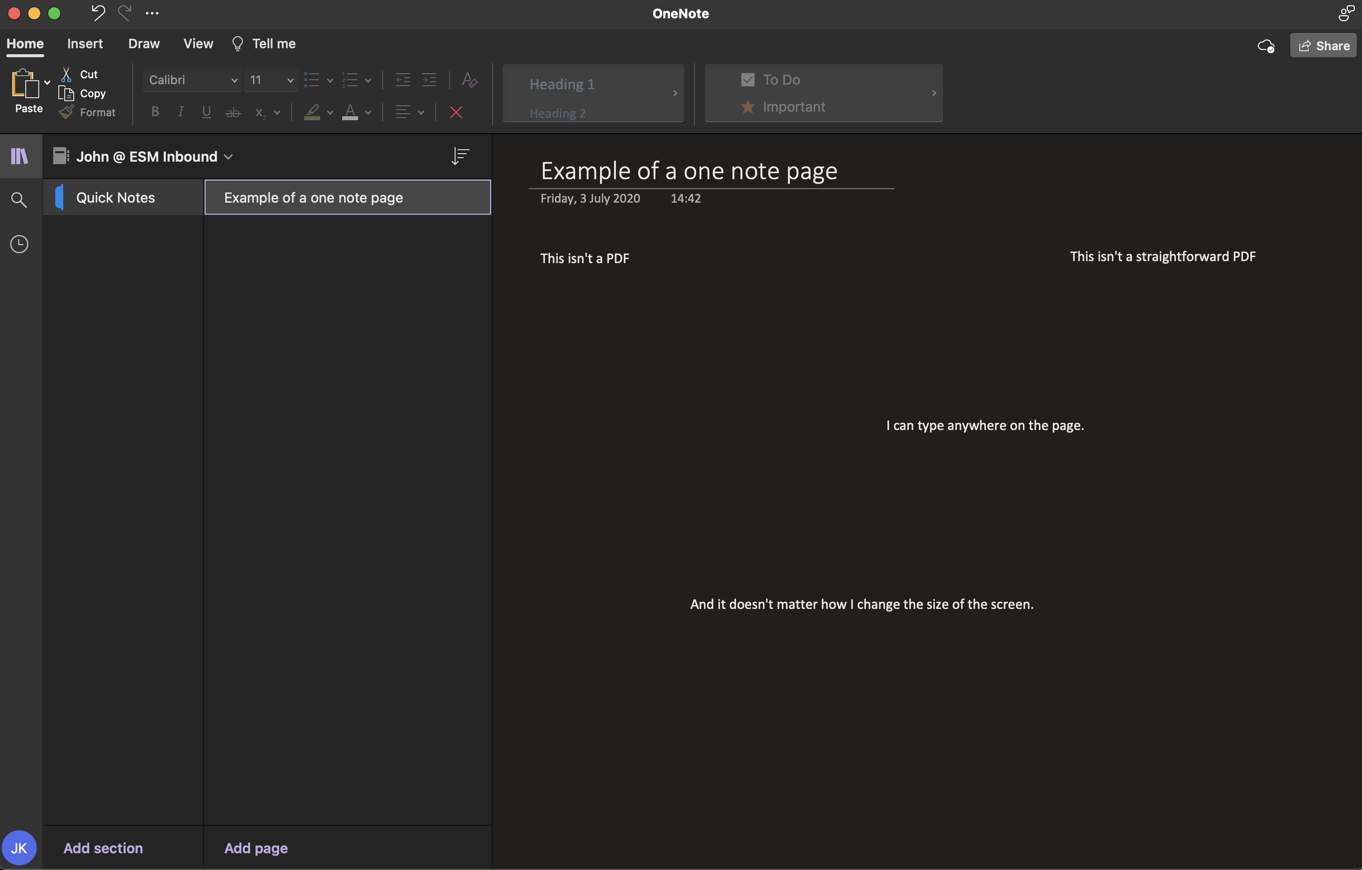This screenshot has height=870, width=1362.
Task: Open the JK account avatar
Action: pyautogui.click(x=19, y=848)
